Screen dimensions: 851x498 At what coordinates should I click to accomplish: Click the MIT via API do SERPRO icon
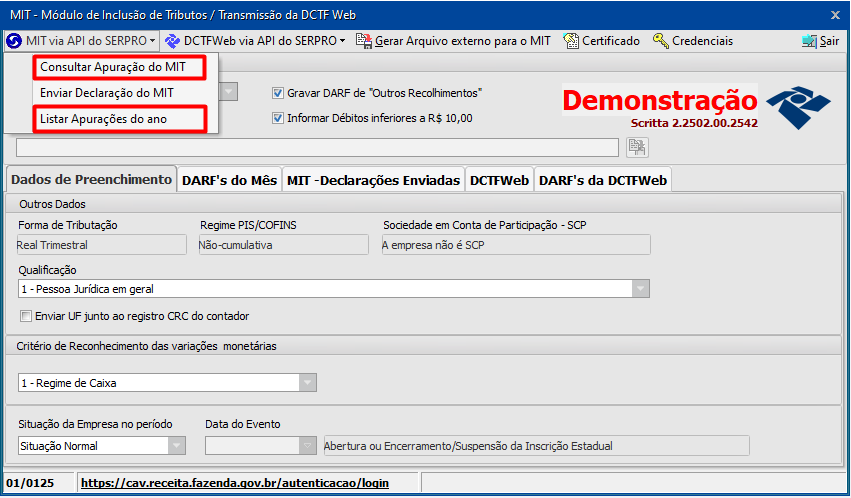click(x=14, y=41)
